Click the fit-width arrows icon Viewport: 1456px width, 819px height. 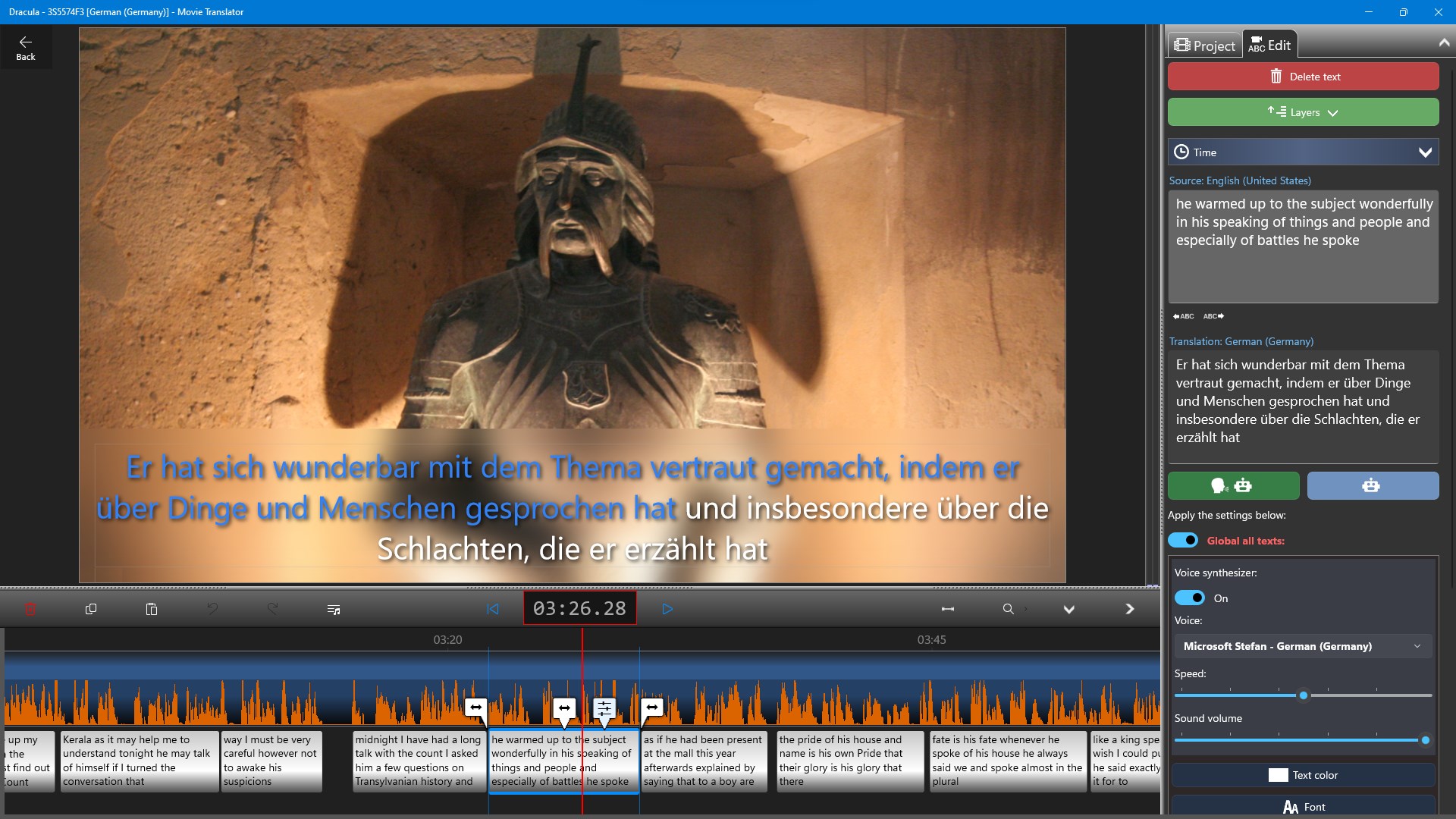[x=948, y=609]
